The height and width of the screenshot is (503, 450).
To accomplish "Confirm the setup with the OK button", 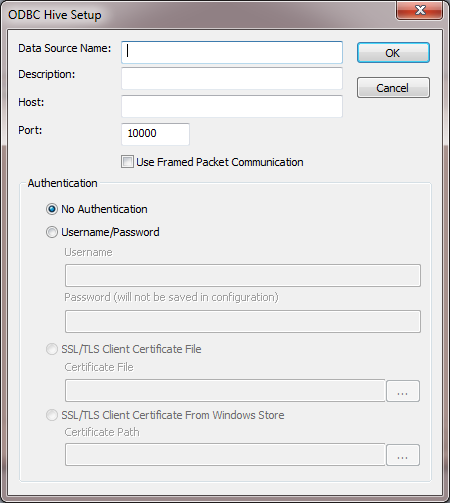I will [x=393, y=53].
